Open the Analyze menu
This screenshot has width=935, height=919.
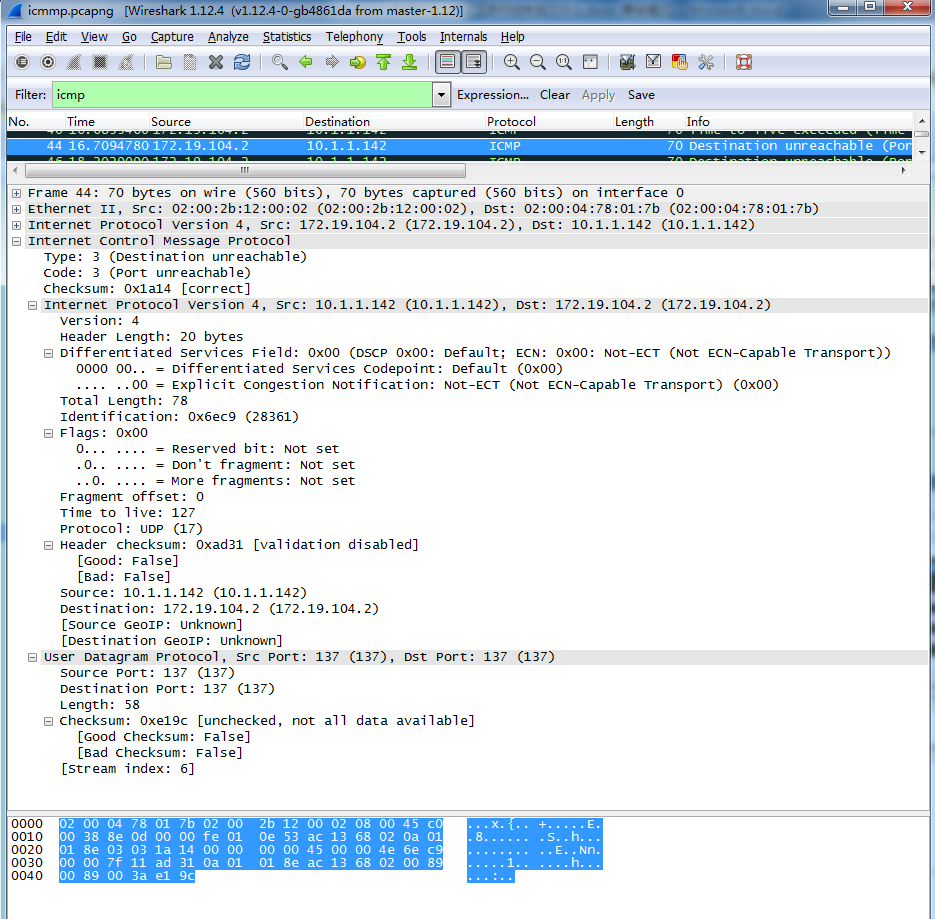click(x=228, y=37)
